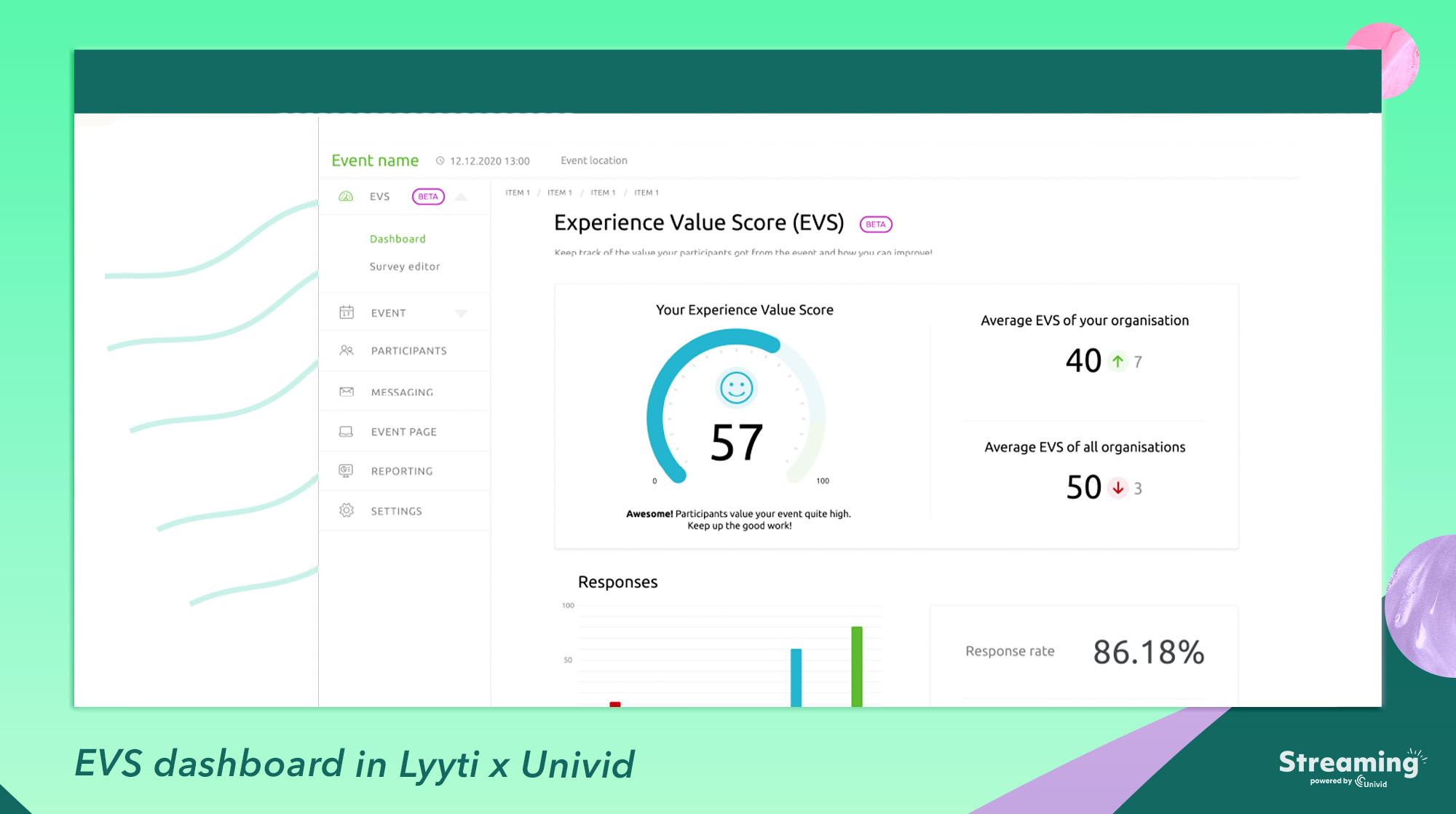Viewport: 1456px width, 814px height.
Task: Click the Settings gear icon
Action: point(347,510)
